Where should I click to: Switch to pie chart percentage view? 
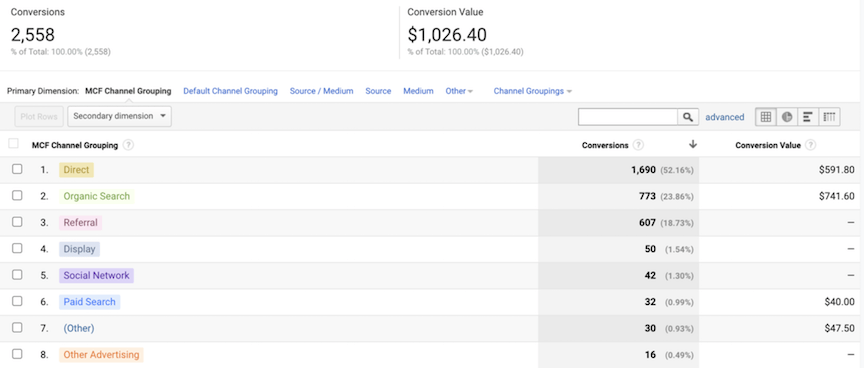[x=787, y=117]
